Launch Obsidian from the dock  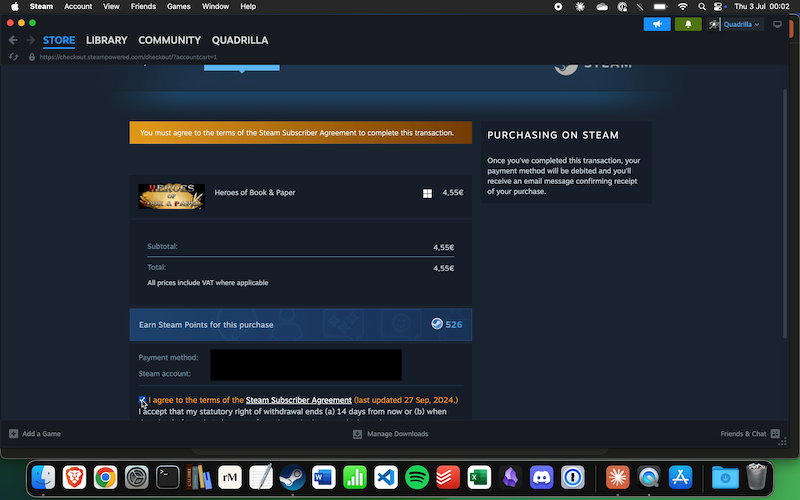tap(510, 478)
